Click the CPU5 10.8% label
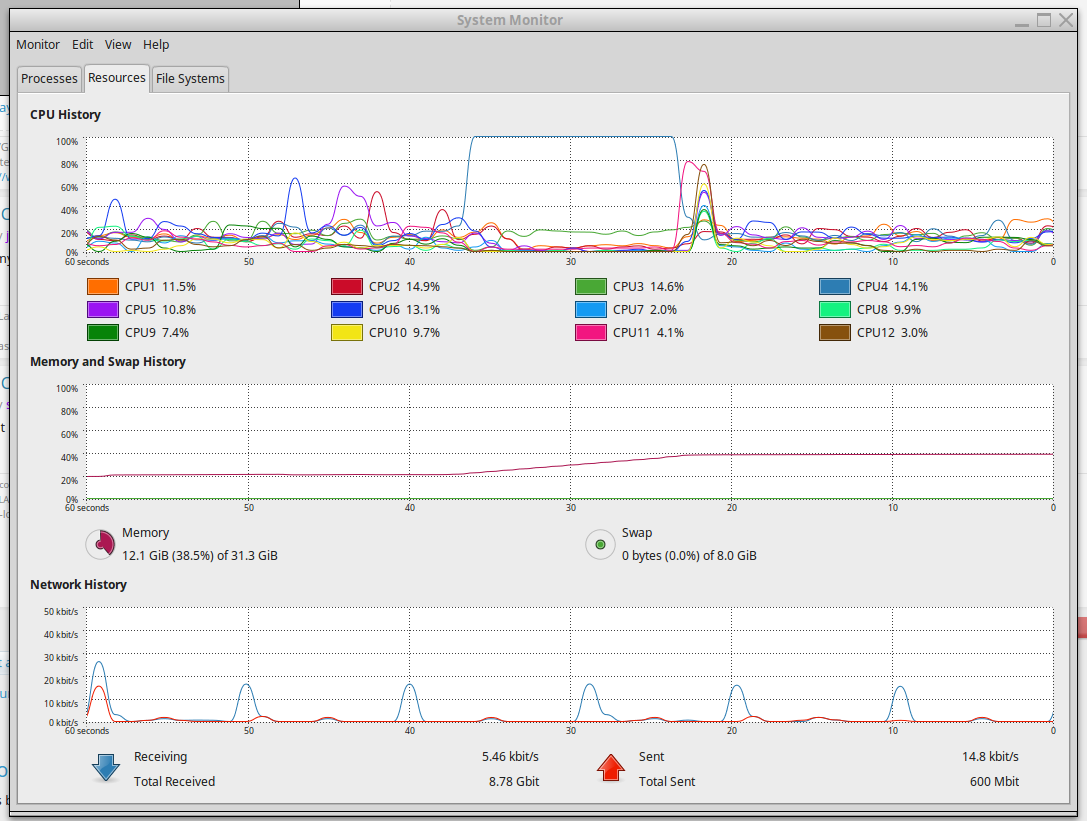The height and width of the screenshot is (821, 1087). coord(160,309)
